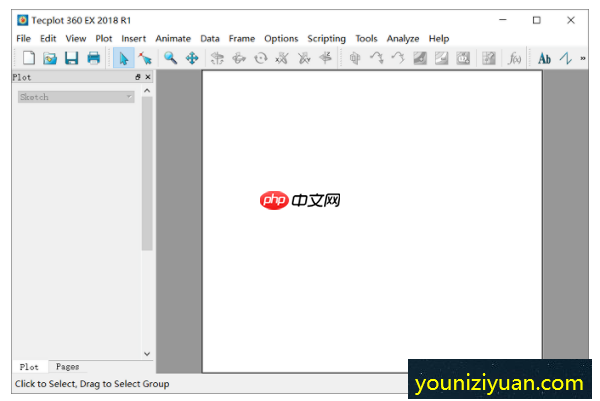600x401 pixels.
Task: Open the Data menu
Action: coord(210,39)
